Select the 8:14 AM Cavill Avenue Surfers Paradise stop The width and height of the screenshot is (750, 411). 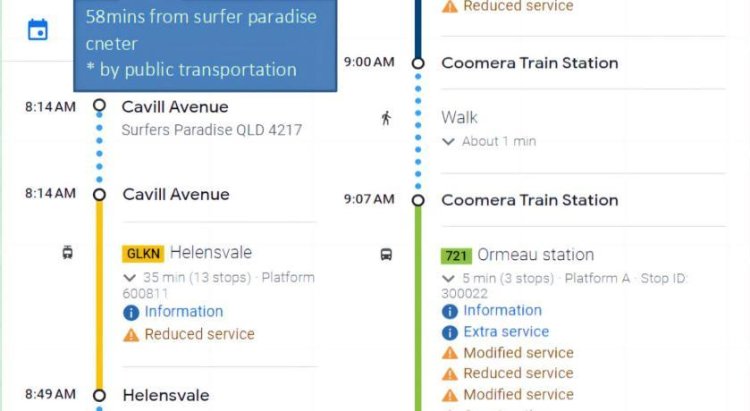point(175,107)
